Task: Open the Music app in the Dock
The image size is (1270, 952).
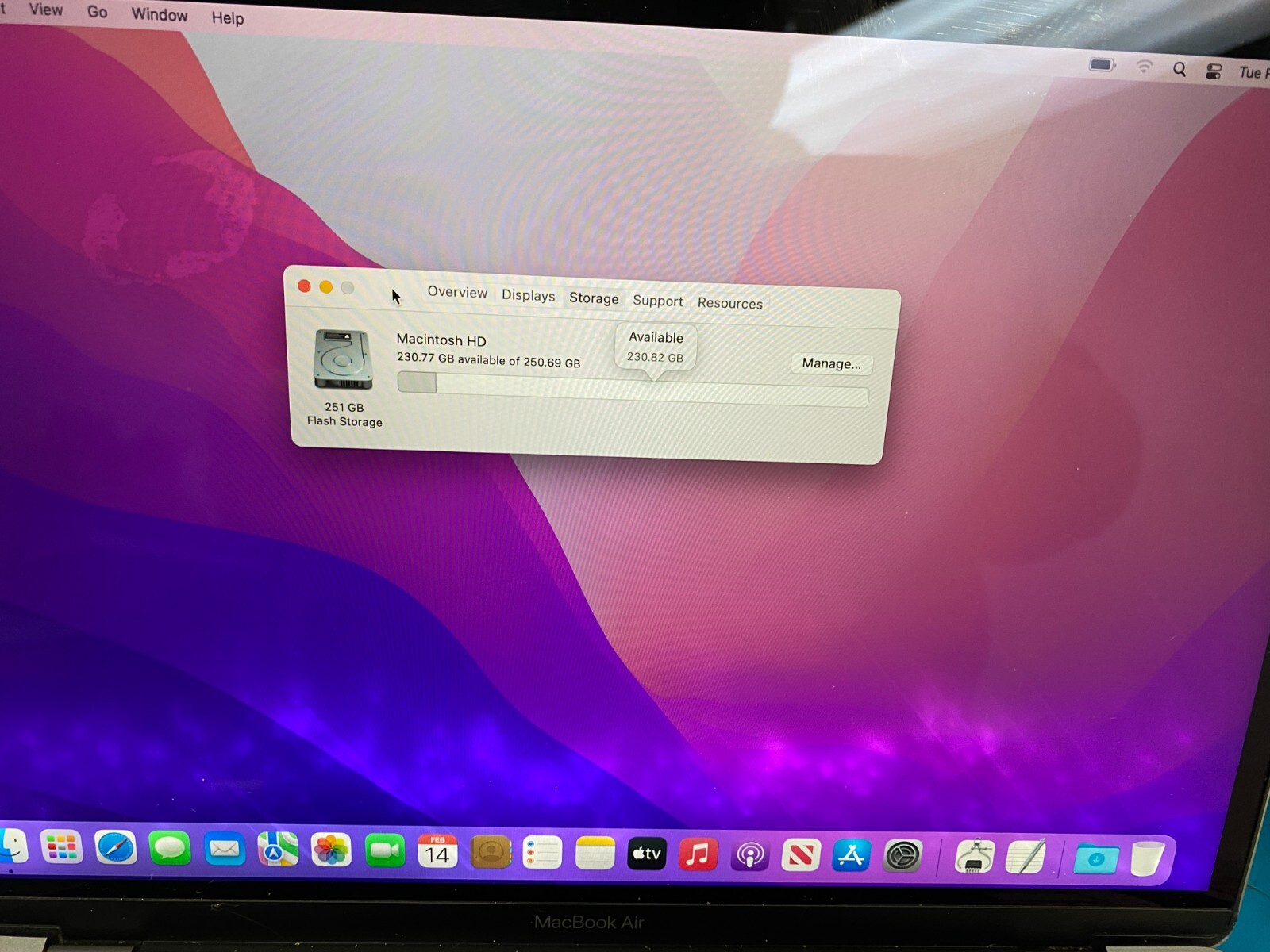Action: (x=698, y=854)
